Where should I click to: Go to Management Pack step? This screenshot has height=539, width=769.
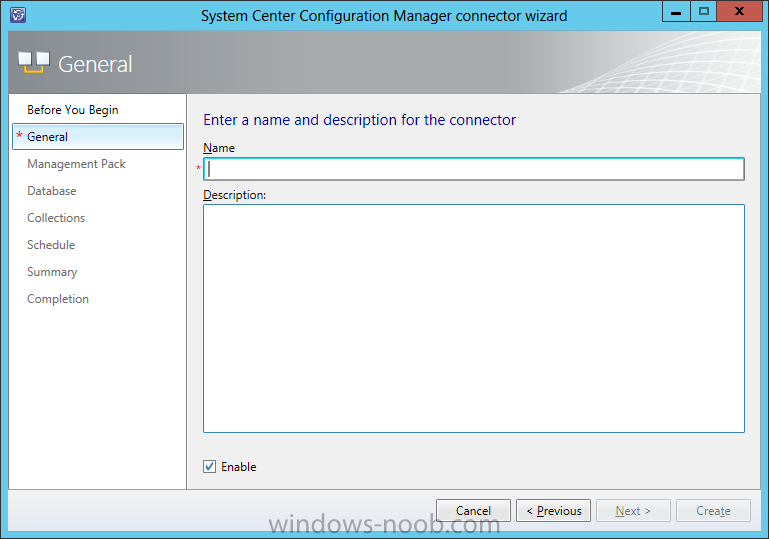coord(76,164)
